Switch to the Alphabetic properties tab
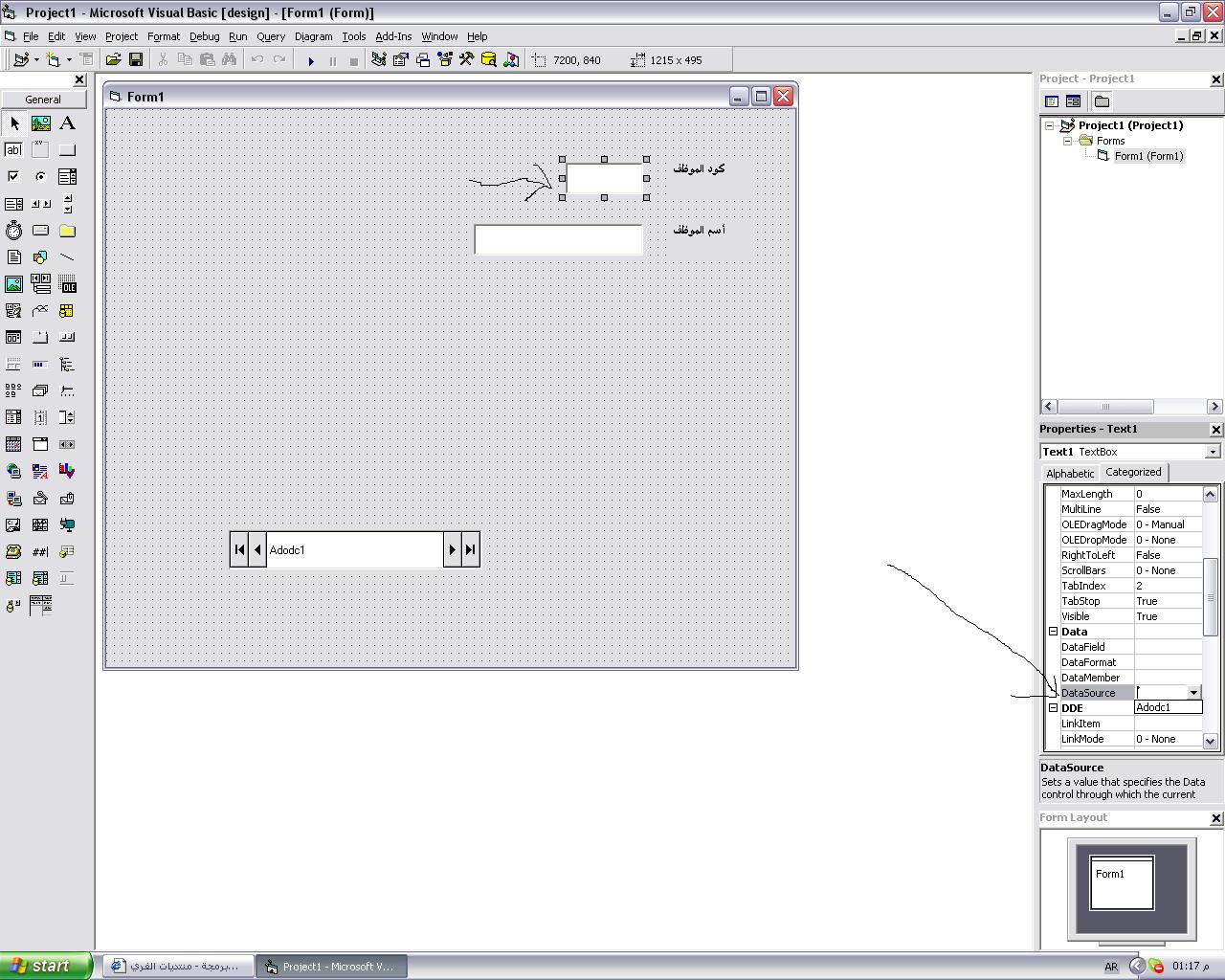 1070,474
